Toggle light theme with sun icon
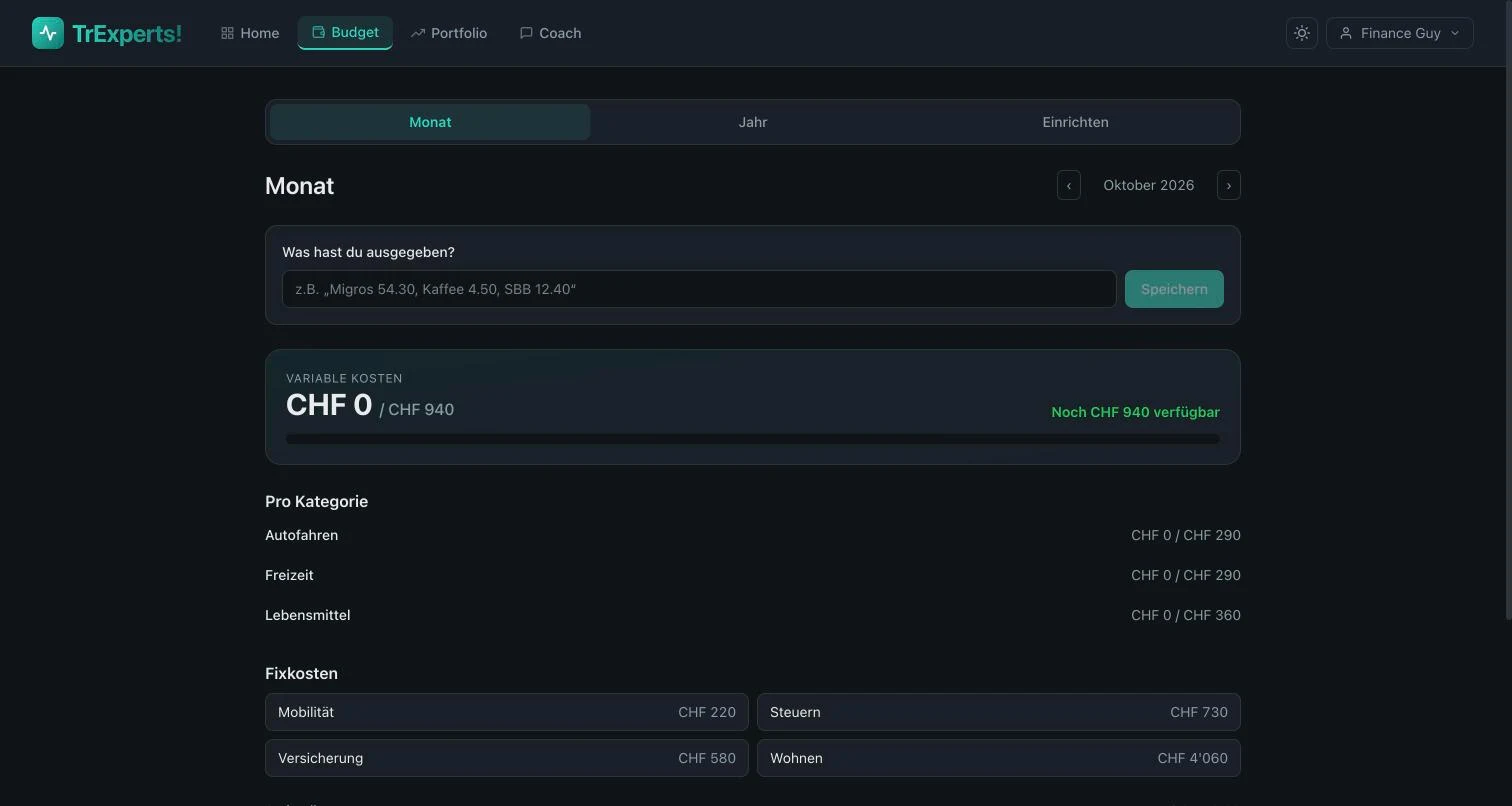This screenshot has width=1512, height=806. 1302,33
